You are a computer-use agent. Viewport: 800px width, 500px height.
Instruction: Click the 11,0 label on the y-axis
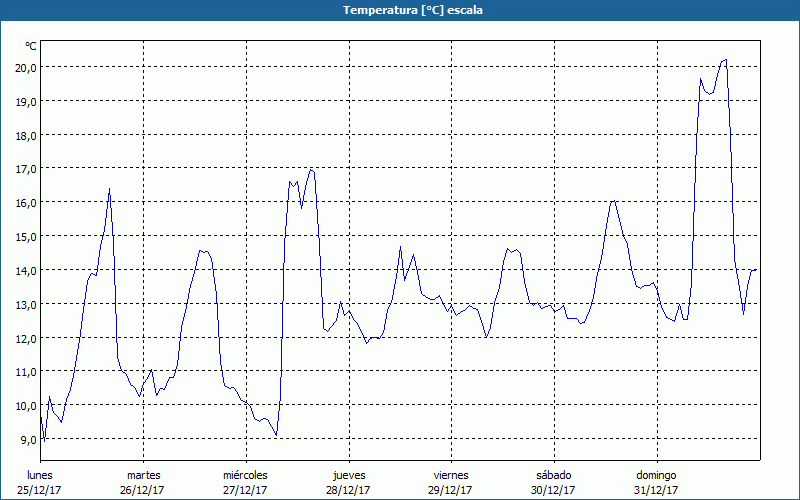(25, 372)
